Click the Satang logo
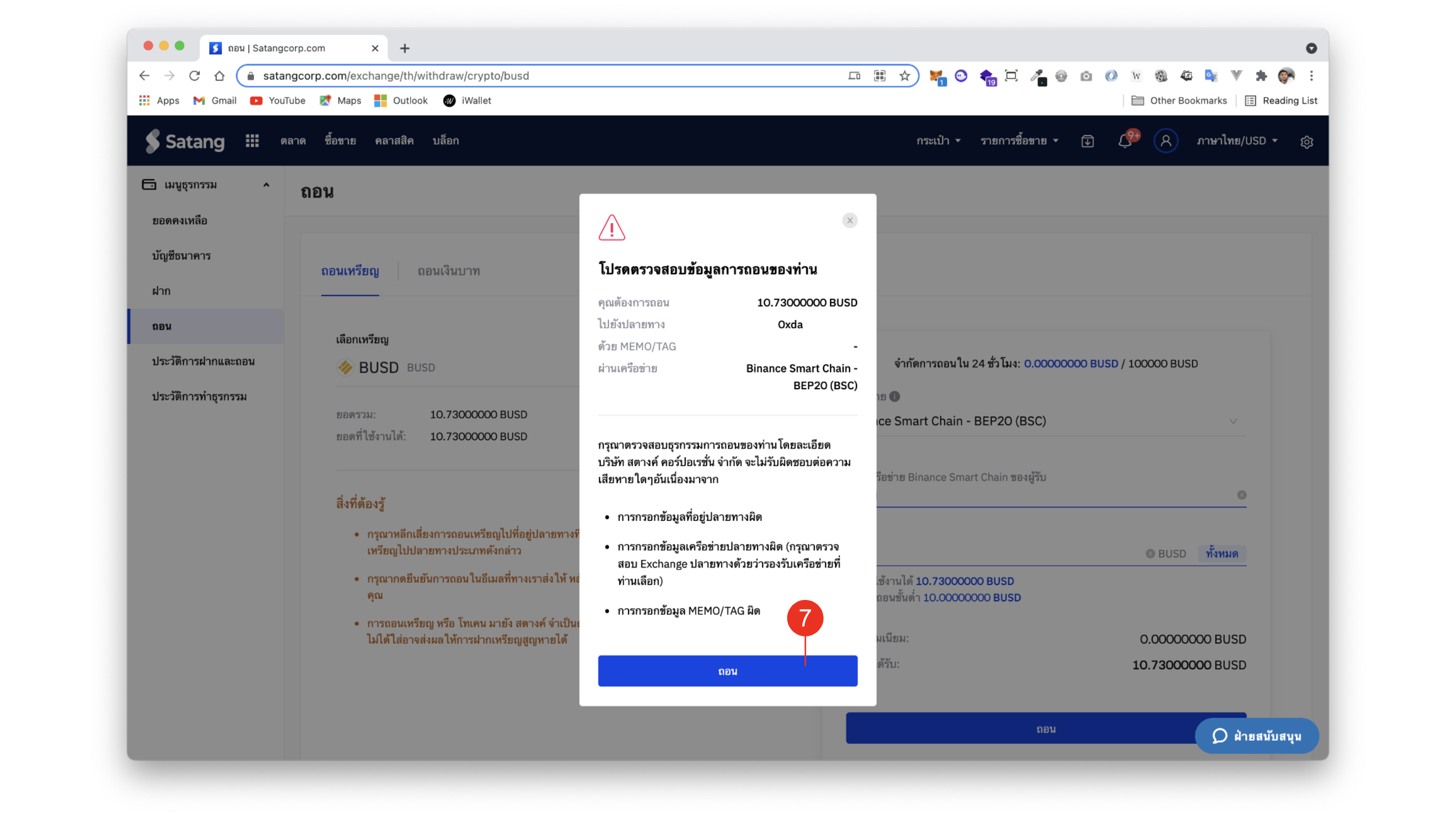The width and height of the screenshot is (1456, 817). point(185,141)
